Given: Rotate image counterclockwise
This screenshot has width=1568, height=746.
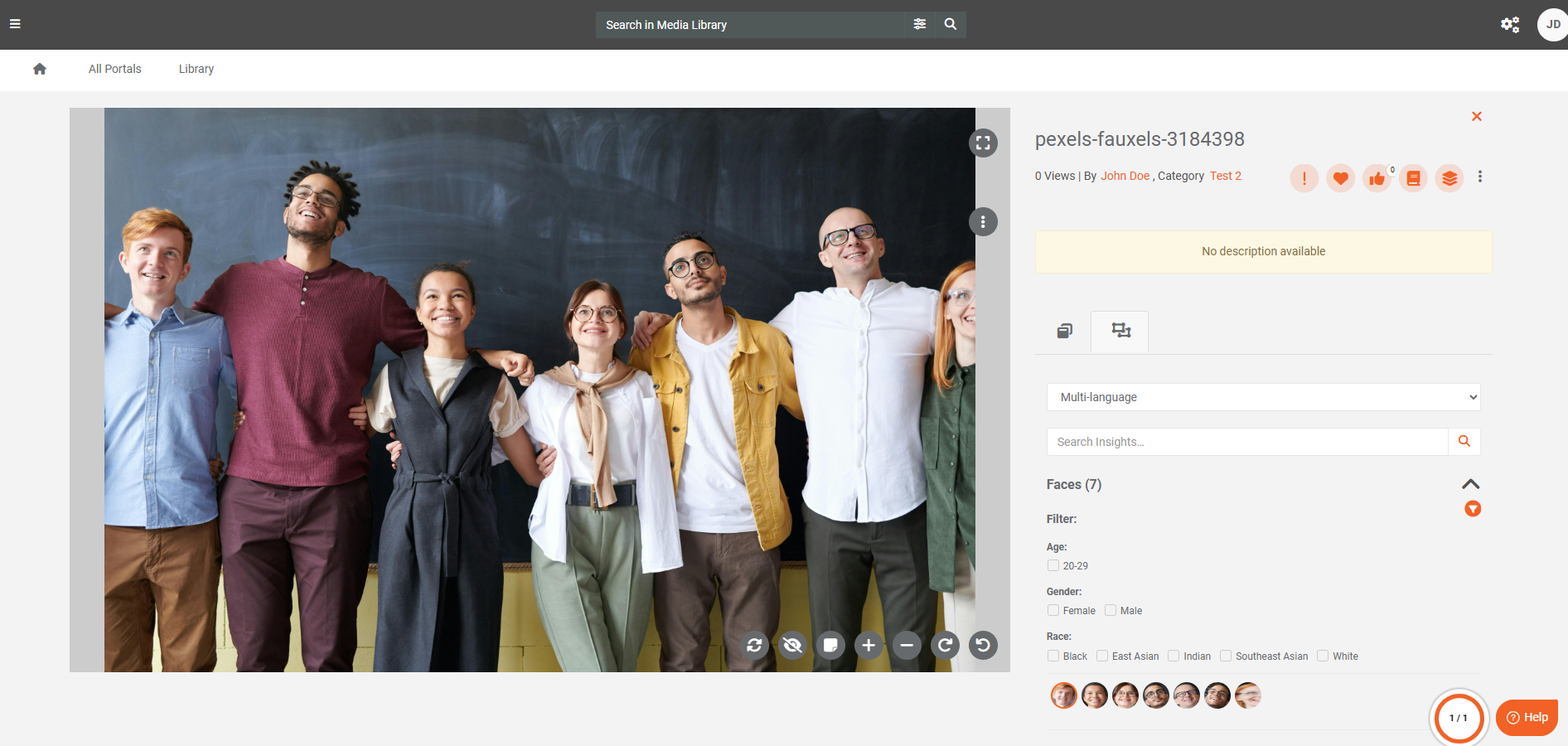Looking at the screenshot, I should [x=983, y=645].
